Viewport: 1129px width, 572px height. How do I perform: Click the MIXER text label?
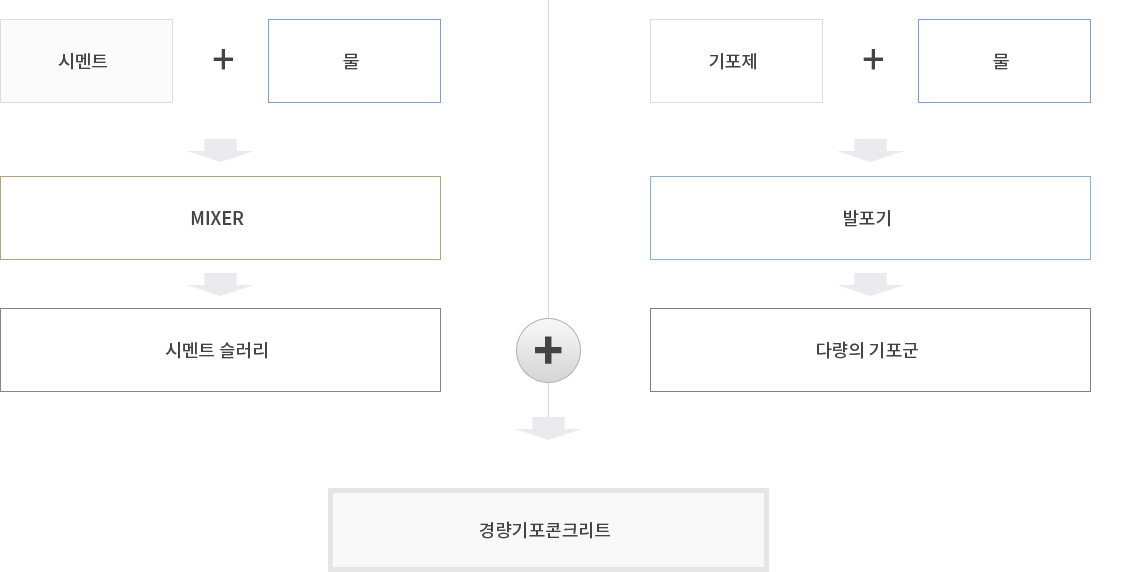[217, 218]
